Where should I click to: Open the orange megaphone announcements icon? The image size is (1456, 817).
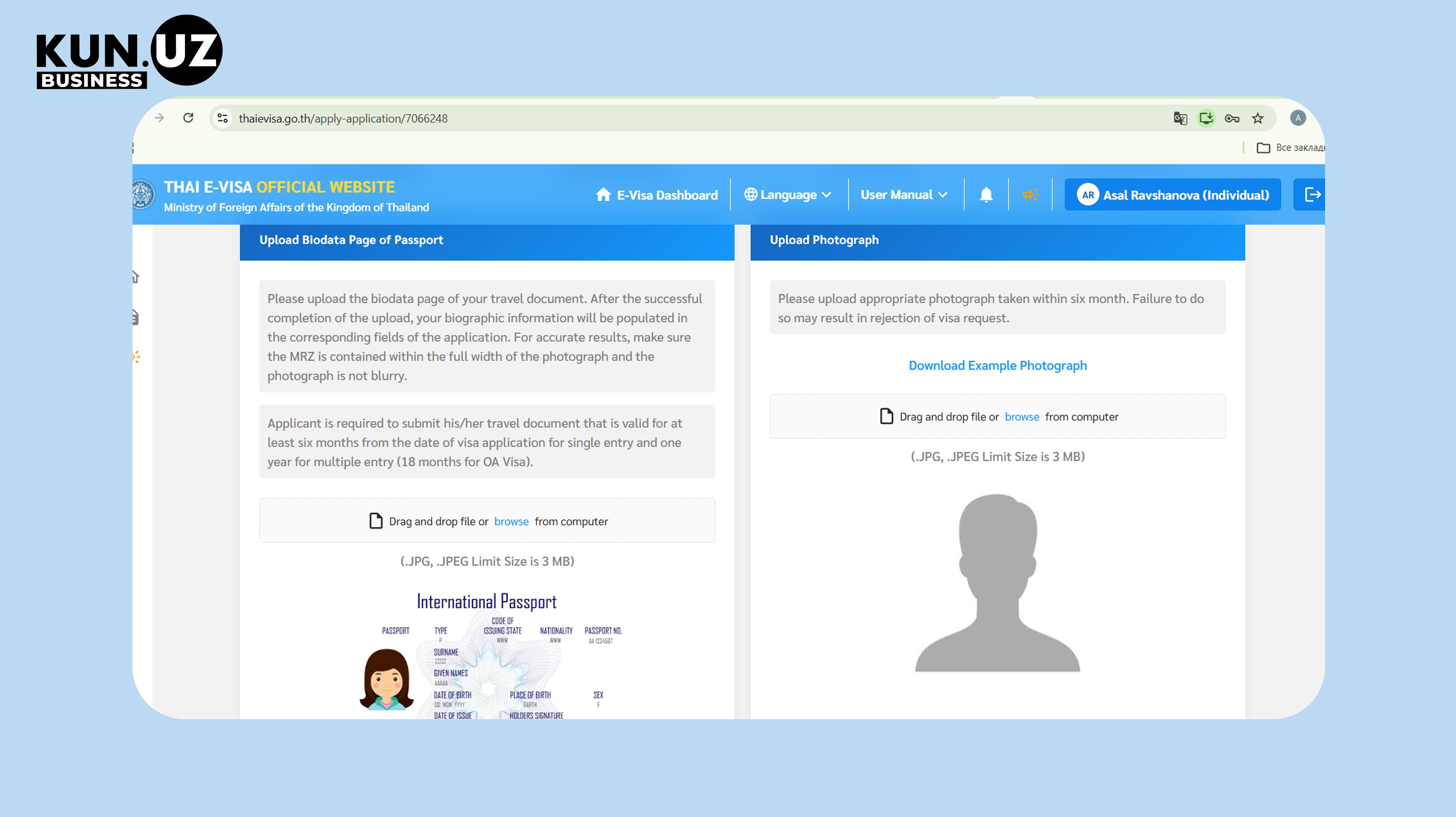[x=1030, y=195]
